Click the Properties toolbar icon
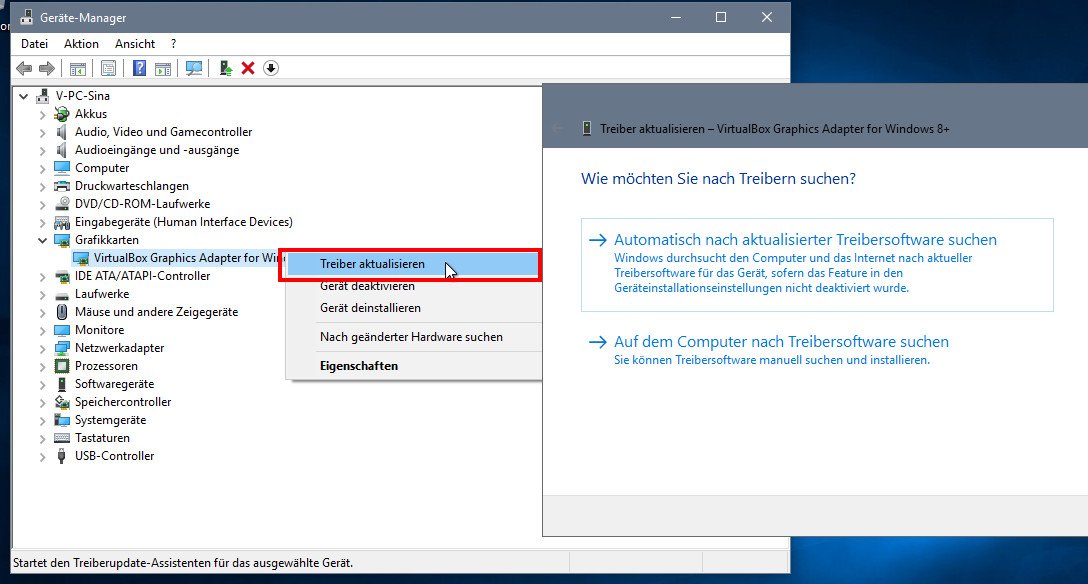Image resolution: width=1088 pixels, height=584 pixels. tap(110, 68)
